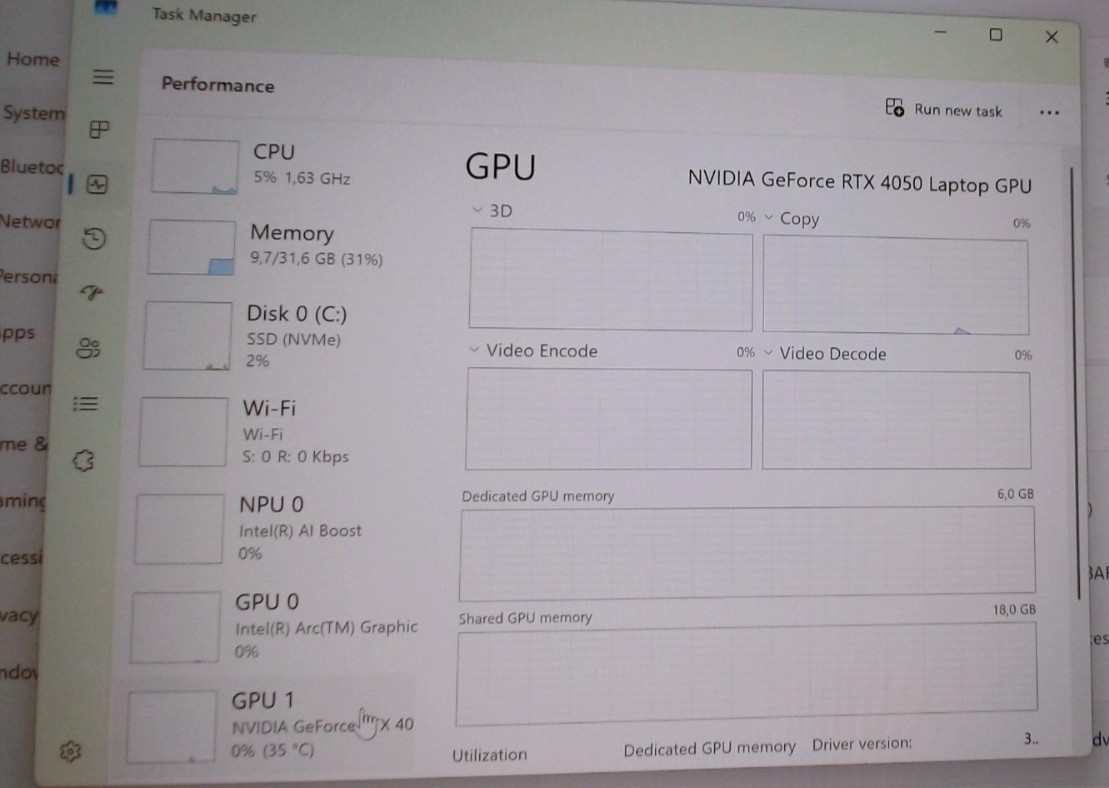The height and width of the screenshot is (788, 1109).
Task: Click the Task Manager app icon
Action: click(106, 7)
